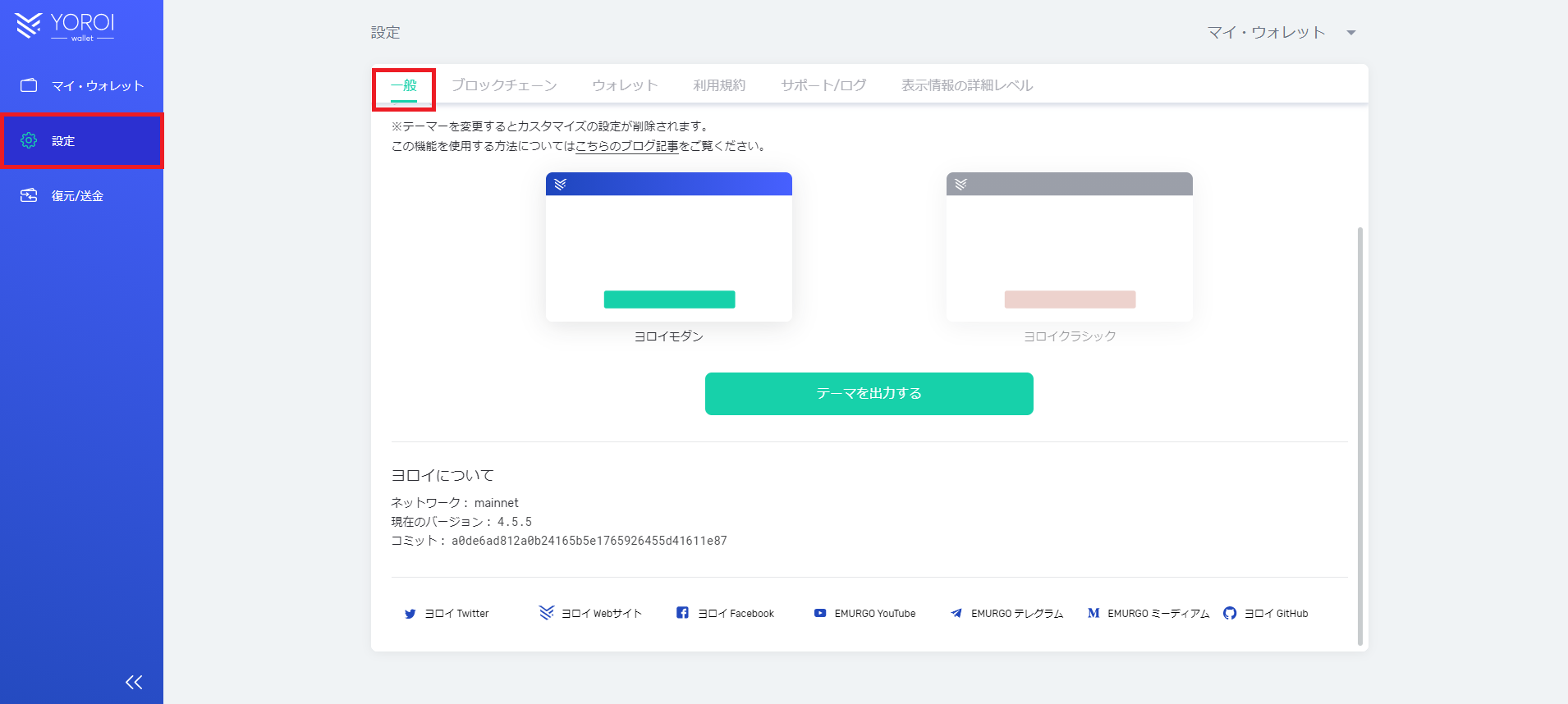Switch to the サポート/ログ tab
1568x704 pixels.
823,85
